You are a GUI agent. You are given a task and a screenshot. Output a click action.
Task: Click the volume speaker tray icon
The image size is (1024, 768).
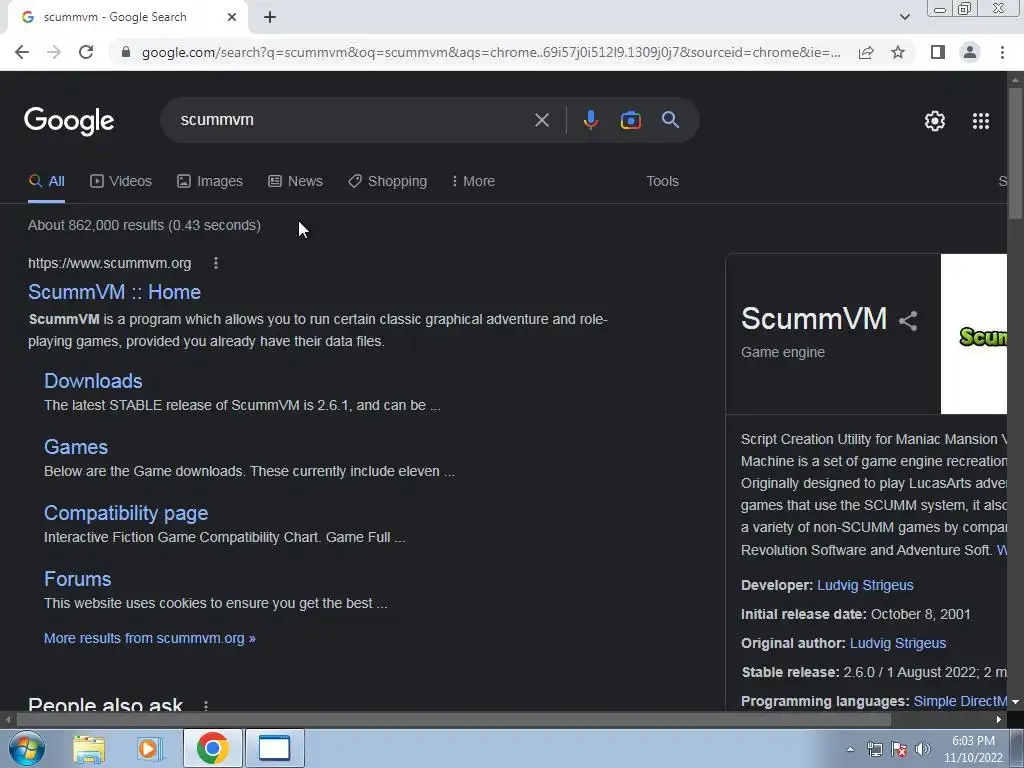[923, 749]
